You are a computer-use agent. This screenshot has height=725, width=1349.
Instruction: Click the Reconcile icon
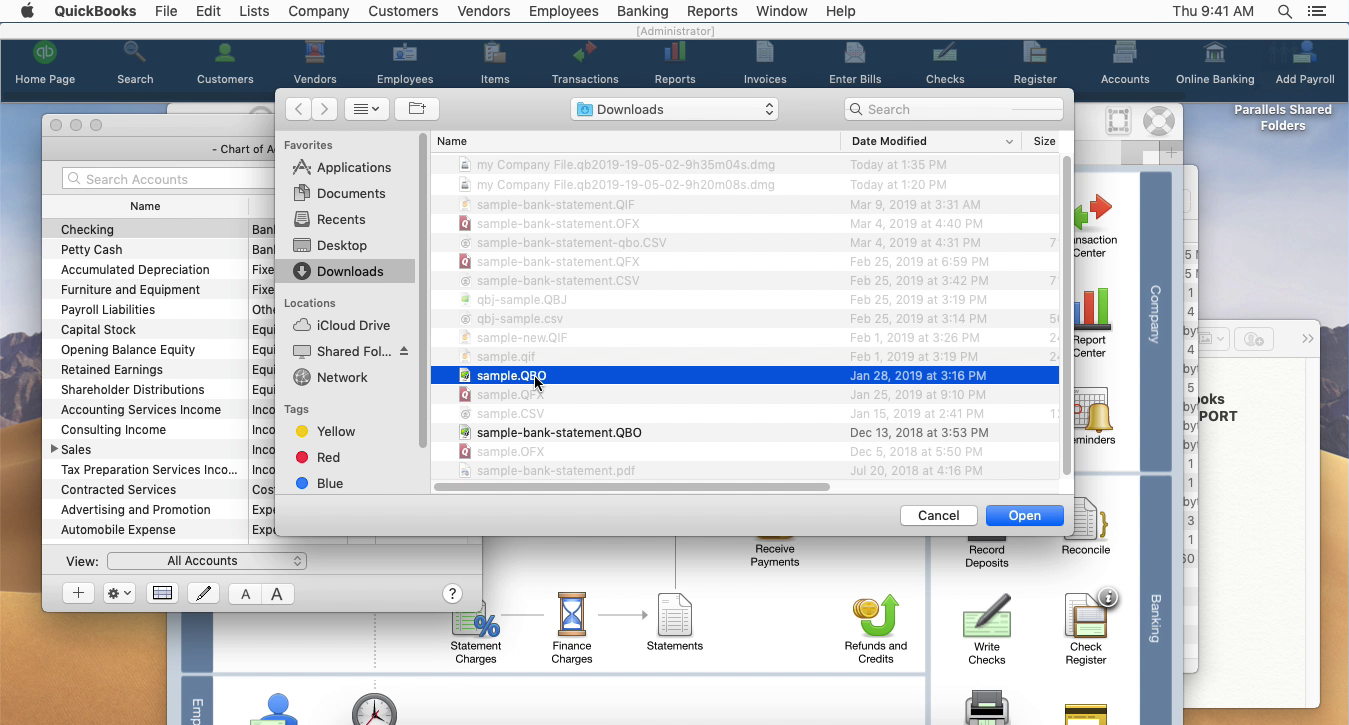1086,527
